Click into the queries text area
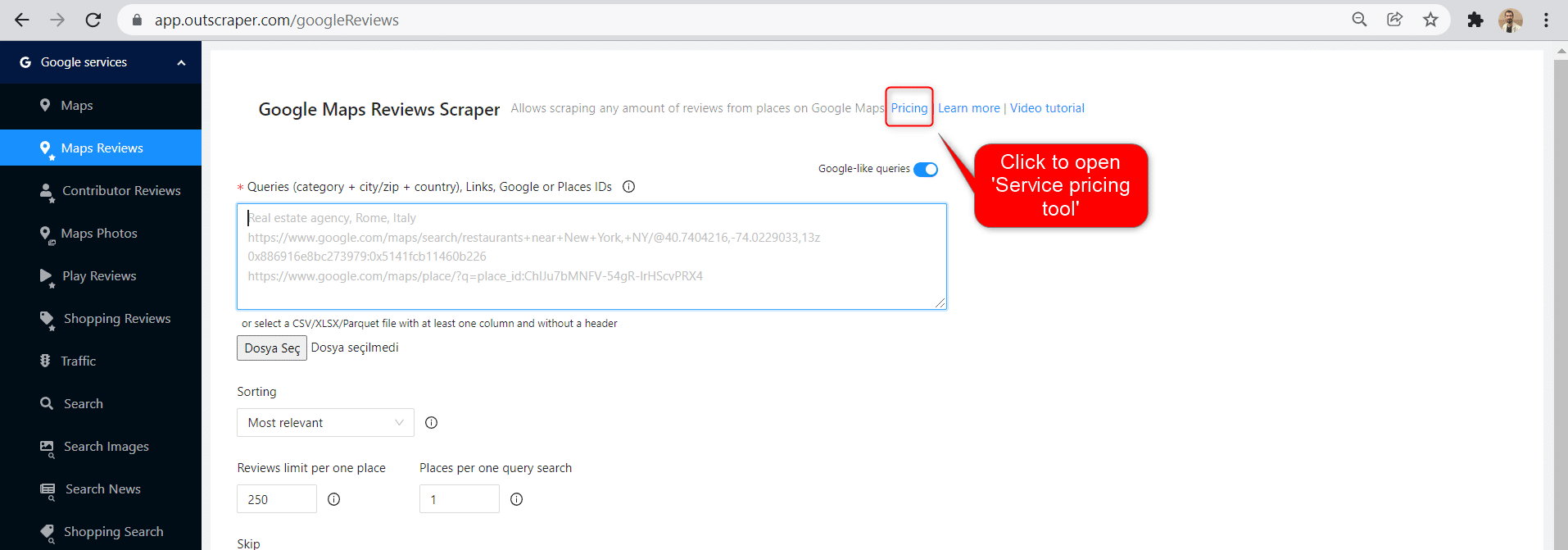 click(x=591, y=257)
